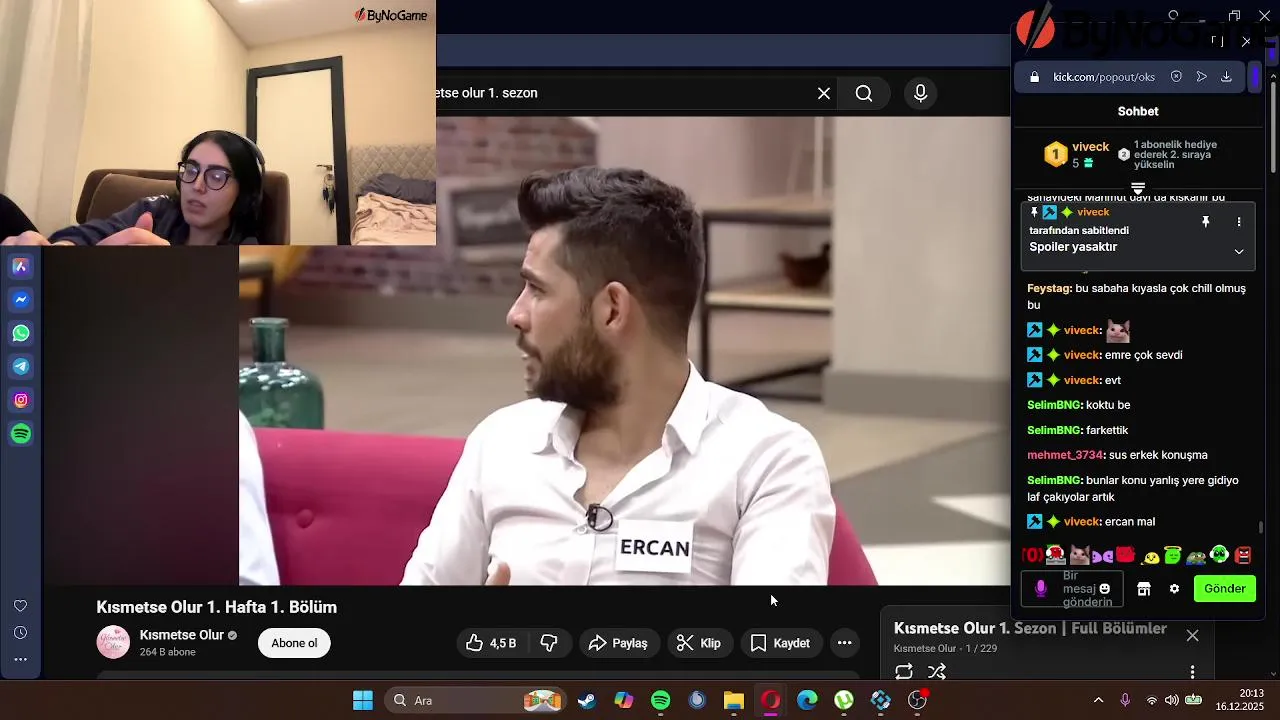Click the lock icon for site info
Image resolution: width=1280 pixels, height=720 pixels.
pos(1034,77)
